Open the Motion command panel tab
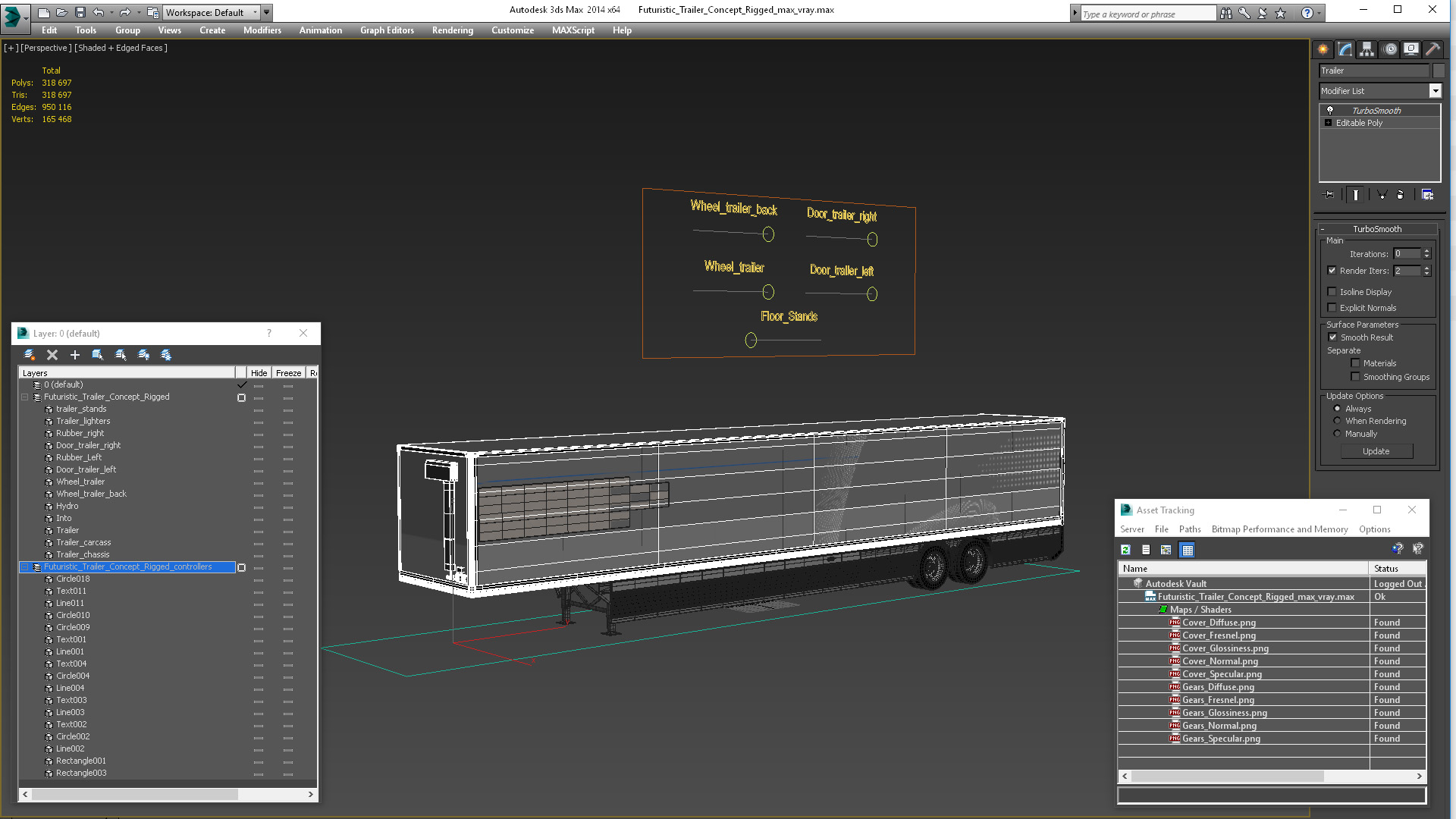The height and width of the screenshot is (819, 1456). pos(1390,49)
